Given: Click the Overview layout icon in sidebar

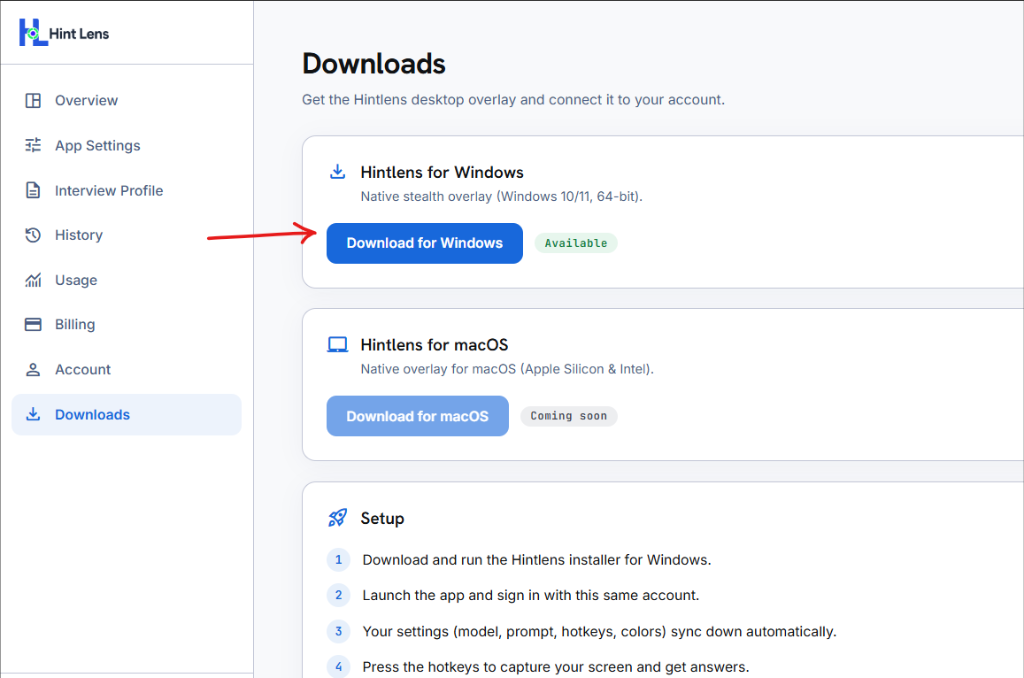Looking at the screenshot, I should pos(33,101).
